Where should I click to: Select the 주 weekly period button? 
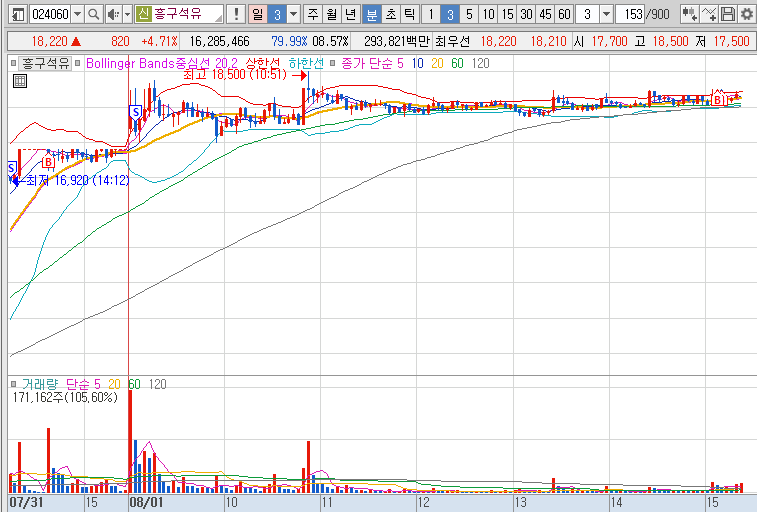313,14
